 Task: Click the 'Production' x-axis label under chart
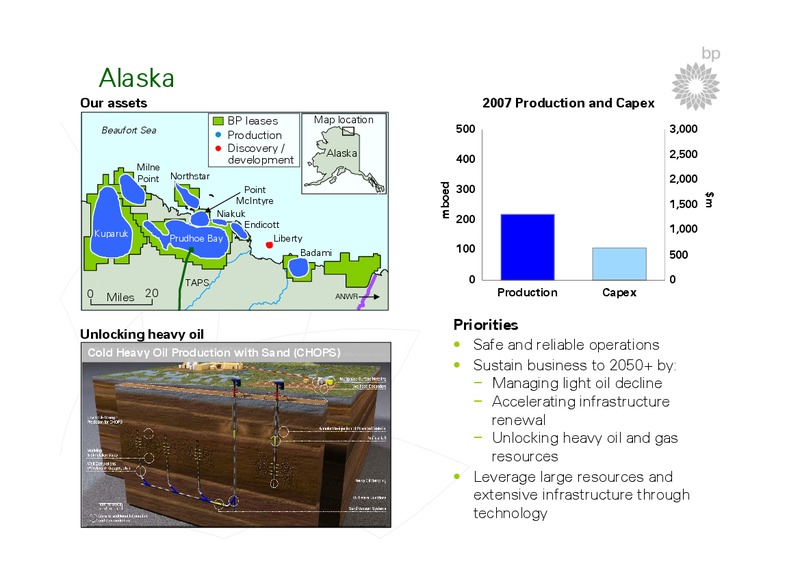pos(528,292)
